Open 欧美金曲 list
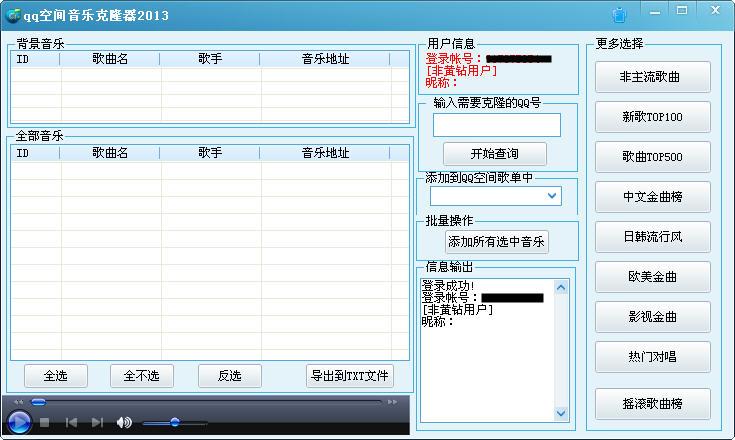 [x=652, y=277]
